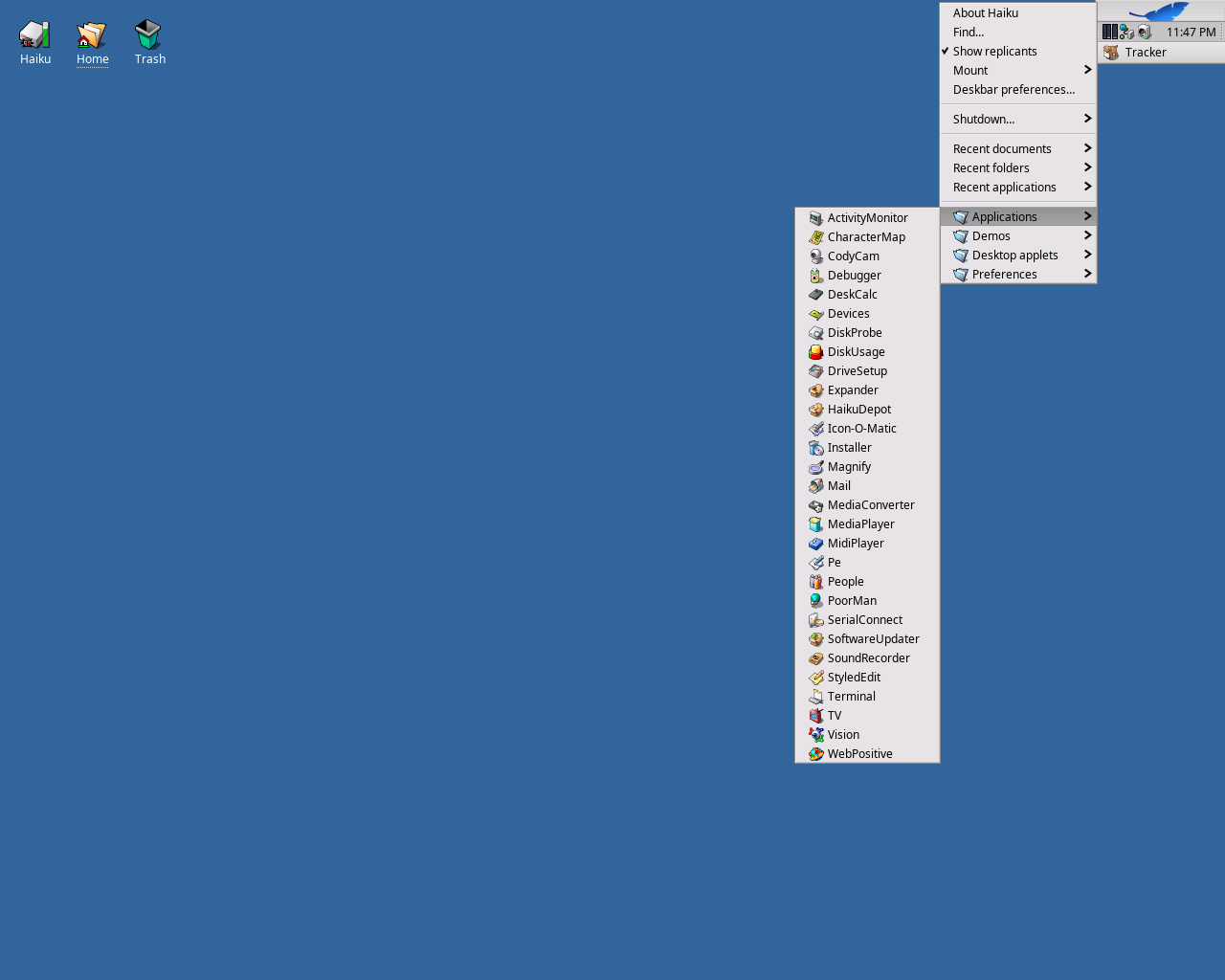Click the 11:47 PM clock

point(1191,33)
